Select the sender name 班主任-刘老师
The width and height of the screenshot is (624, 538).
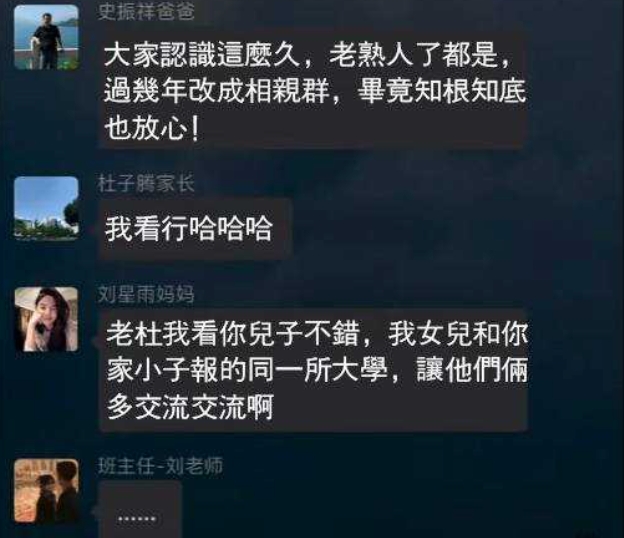160,466
